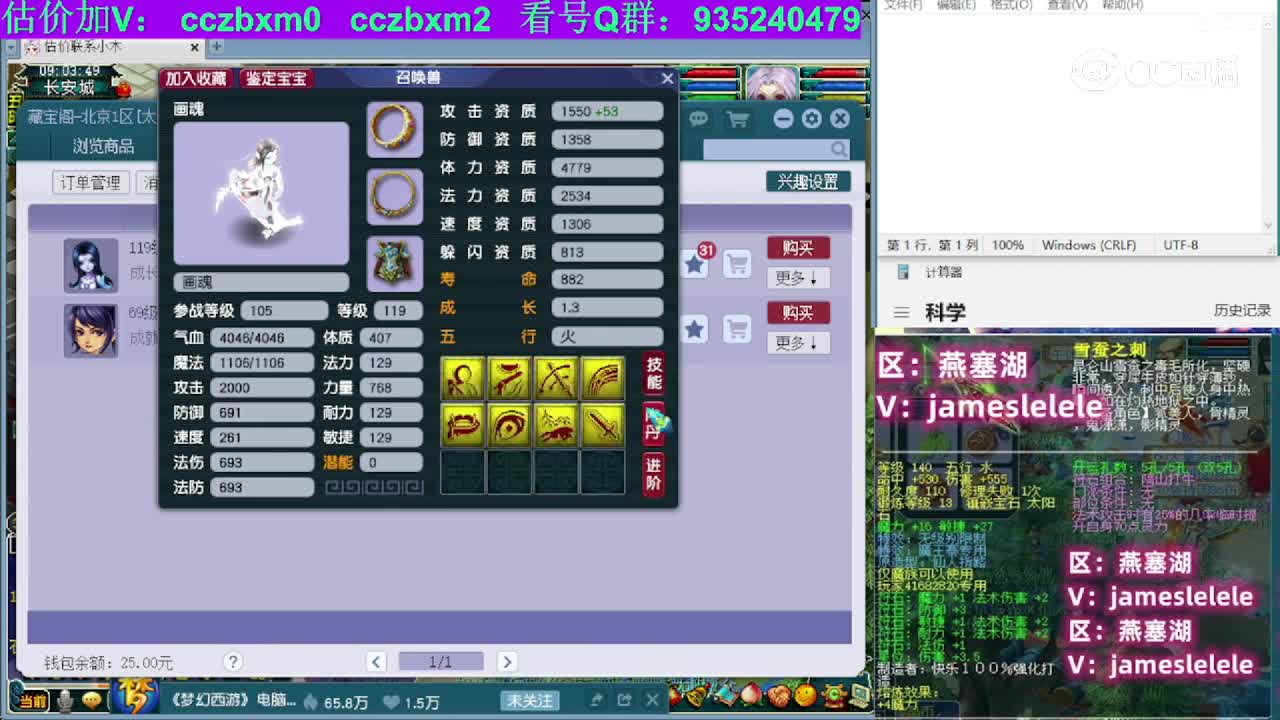Image resolution: width=1280 pixels, height=720 pixels.
Task: Click the 100% zoom level in Notepad status bar
Action: point(1007,245)
